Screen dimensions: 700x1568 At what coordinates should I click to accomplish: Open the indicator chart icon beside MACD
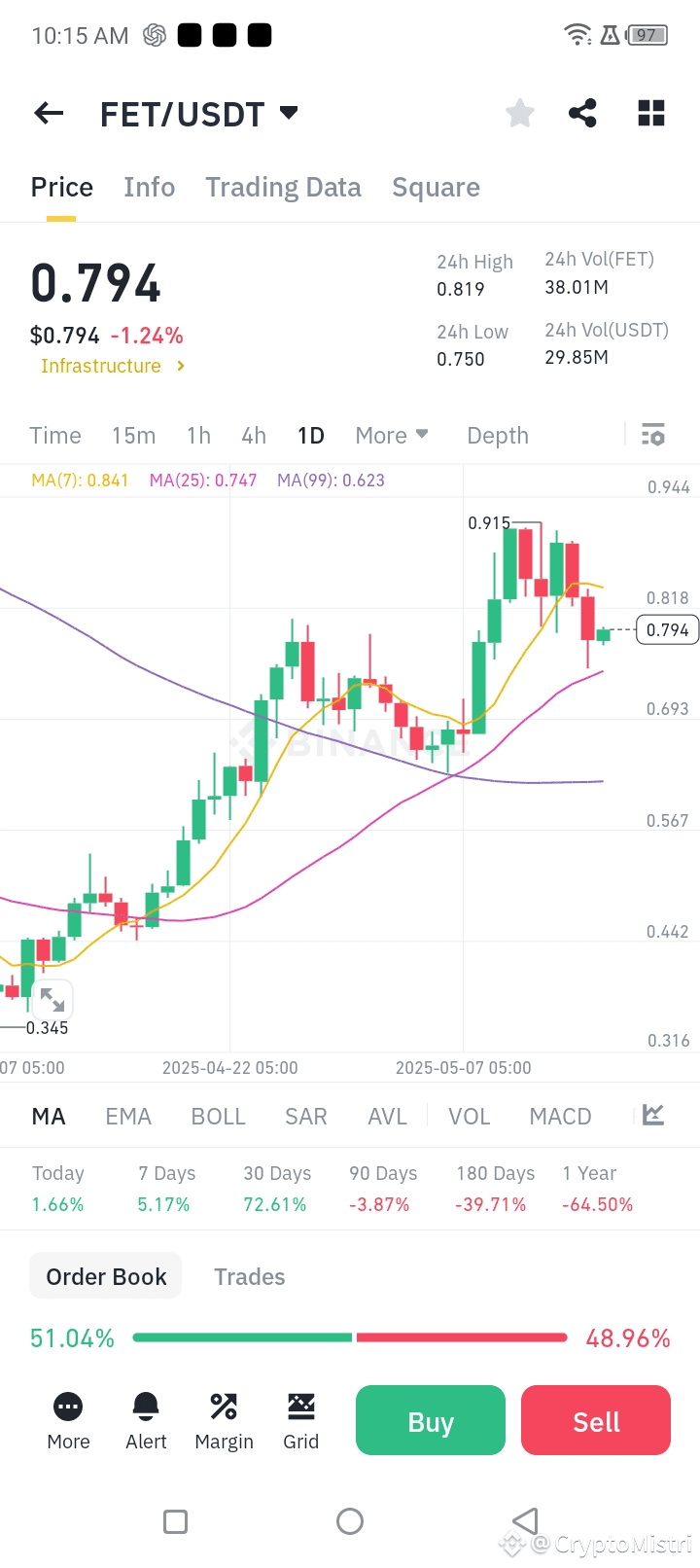[653, 1116]
